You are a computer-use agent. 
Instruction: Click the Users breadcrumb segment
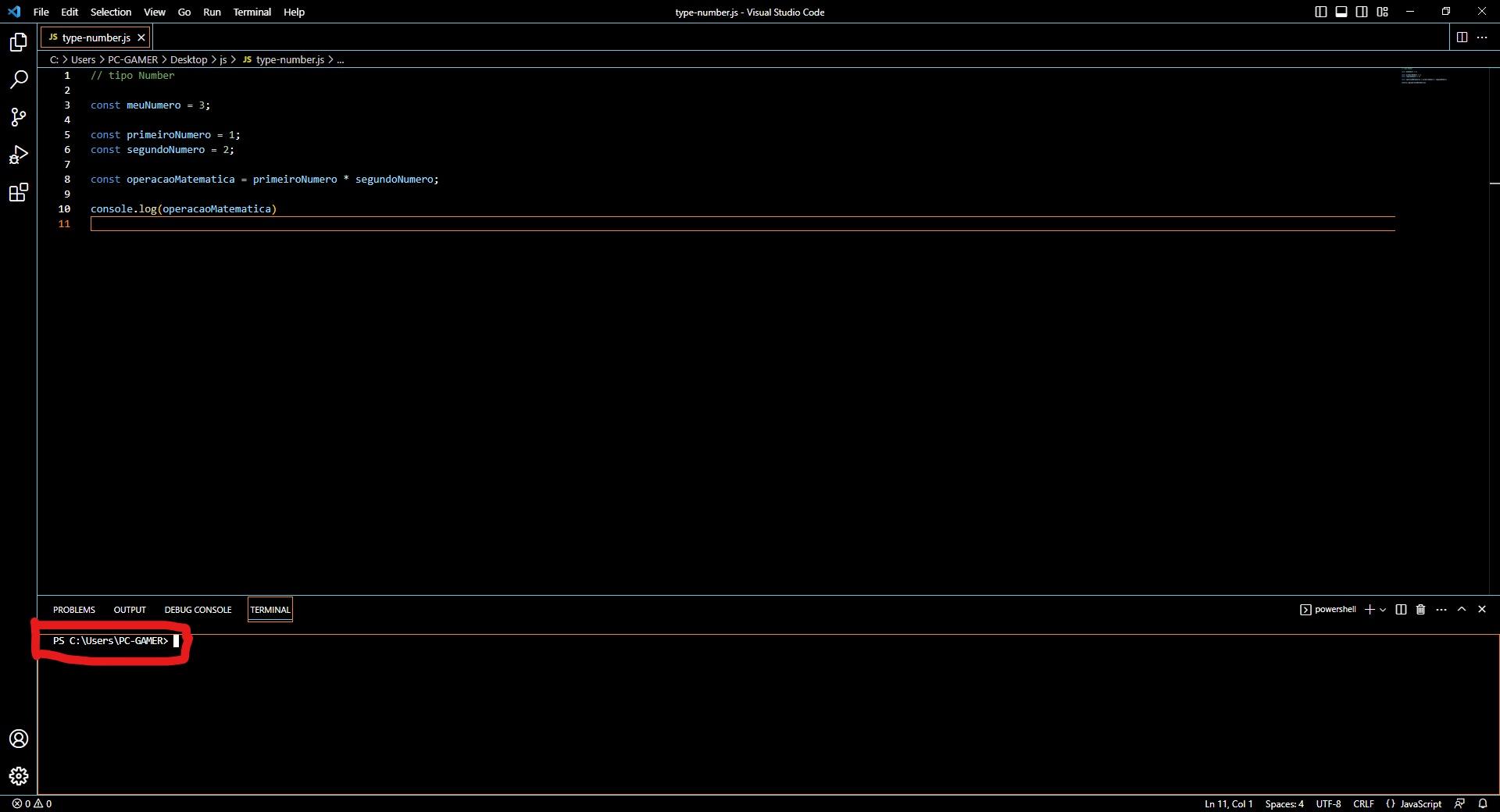84,59
